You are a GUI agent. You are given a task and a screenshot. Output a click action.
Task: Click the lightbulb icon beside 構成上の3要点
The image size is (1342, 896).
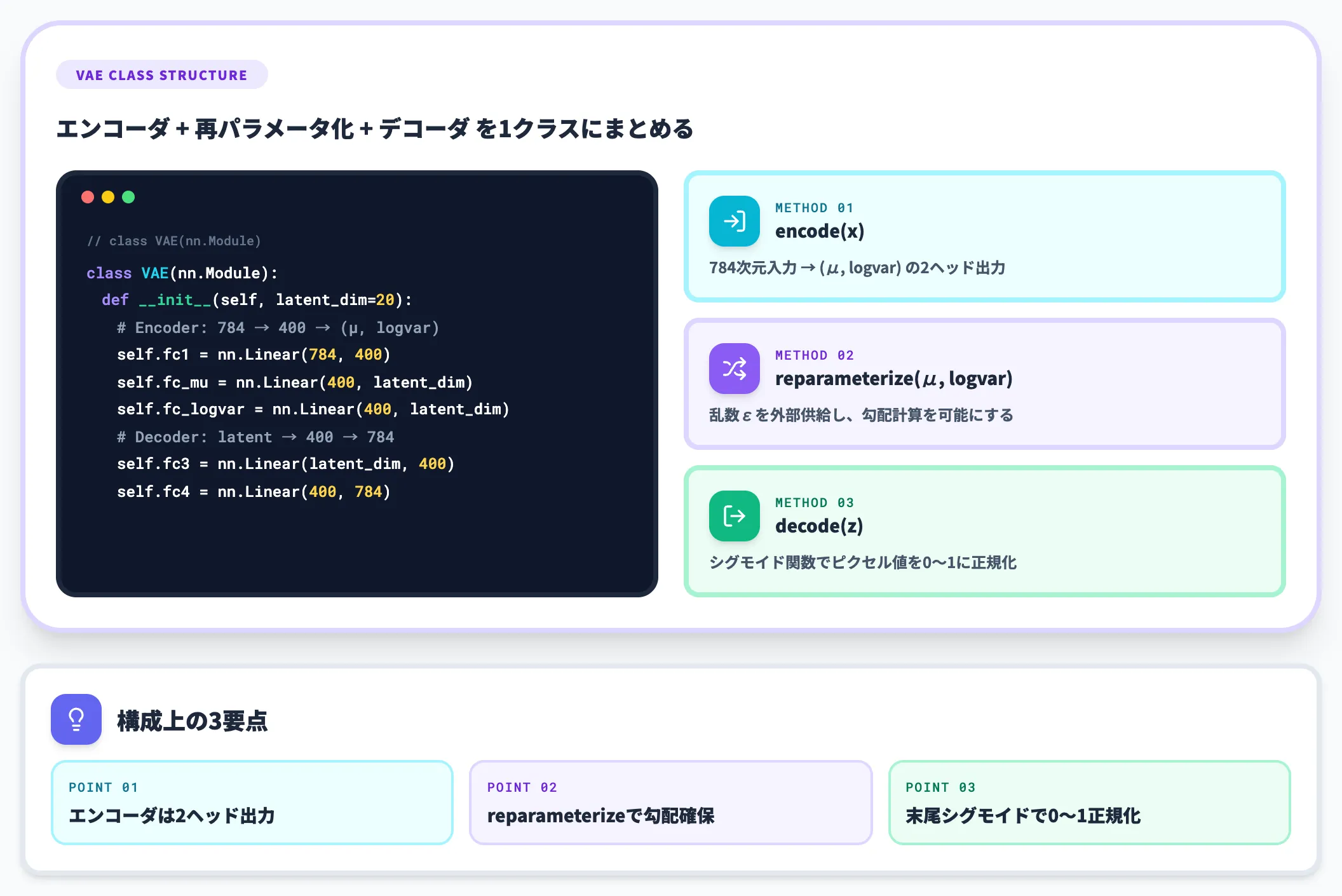click(76, 719)
